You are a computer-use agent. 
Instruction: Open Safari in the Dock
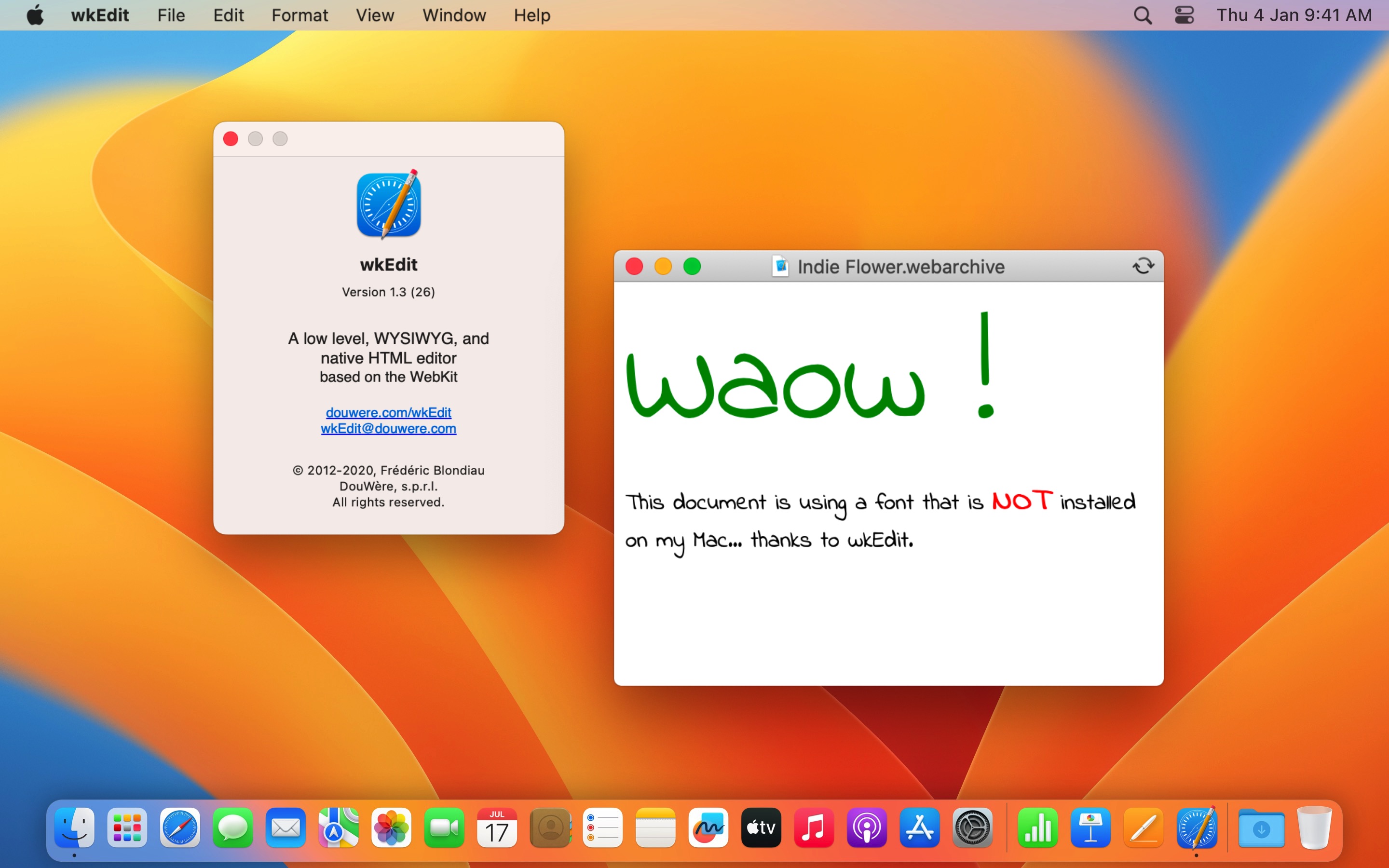click(x=180, y=828)
